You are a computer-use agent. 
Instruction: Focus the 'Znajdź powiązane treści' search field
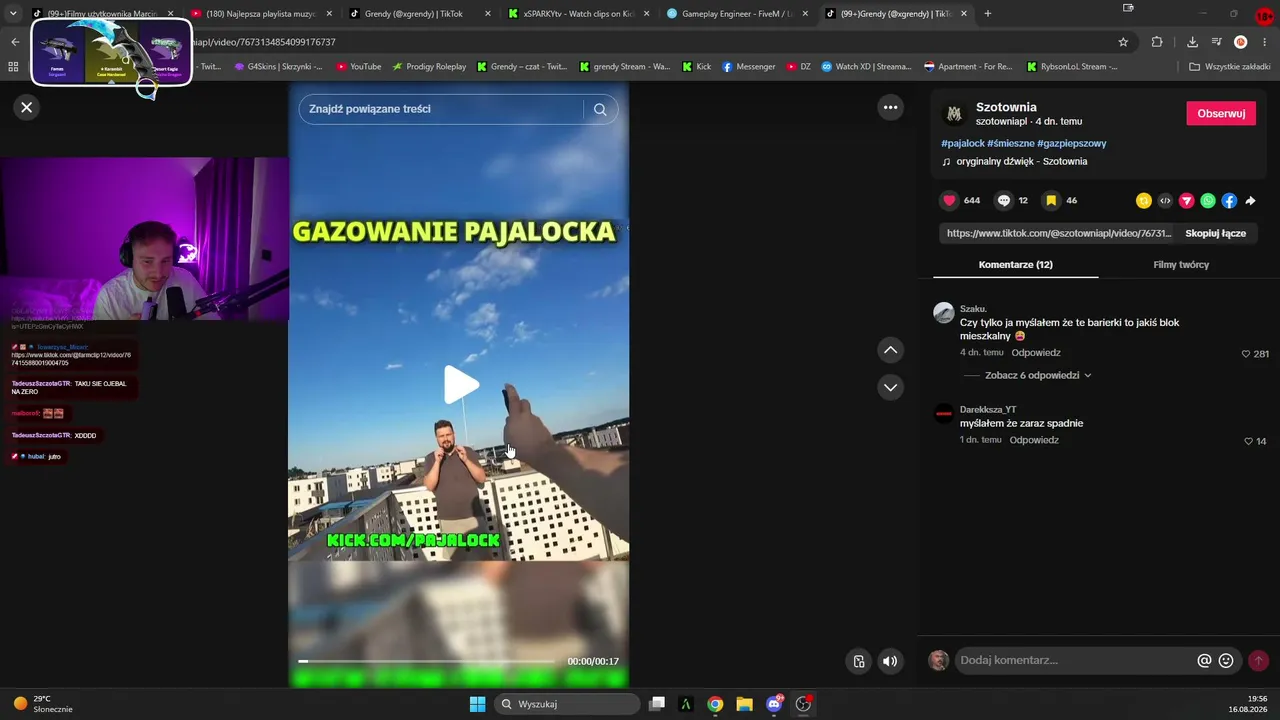(x=441, y=109)
